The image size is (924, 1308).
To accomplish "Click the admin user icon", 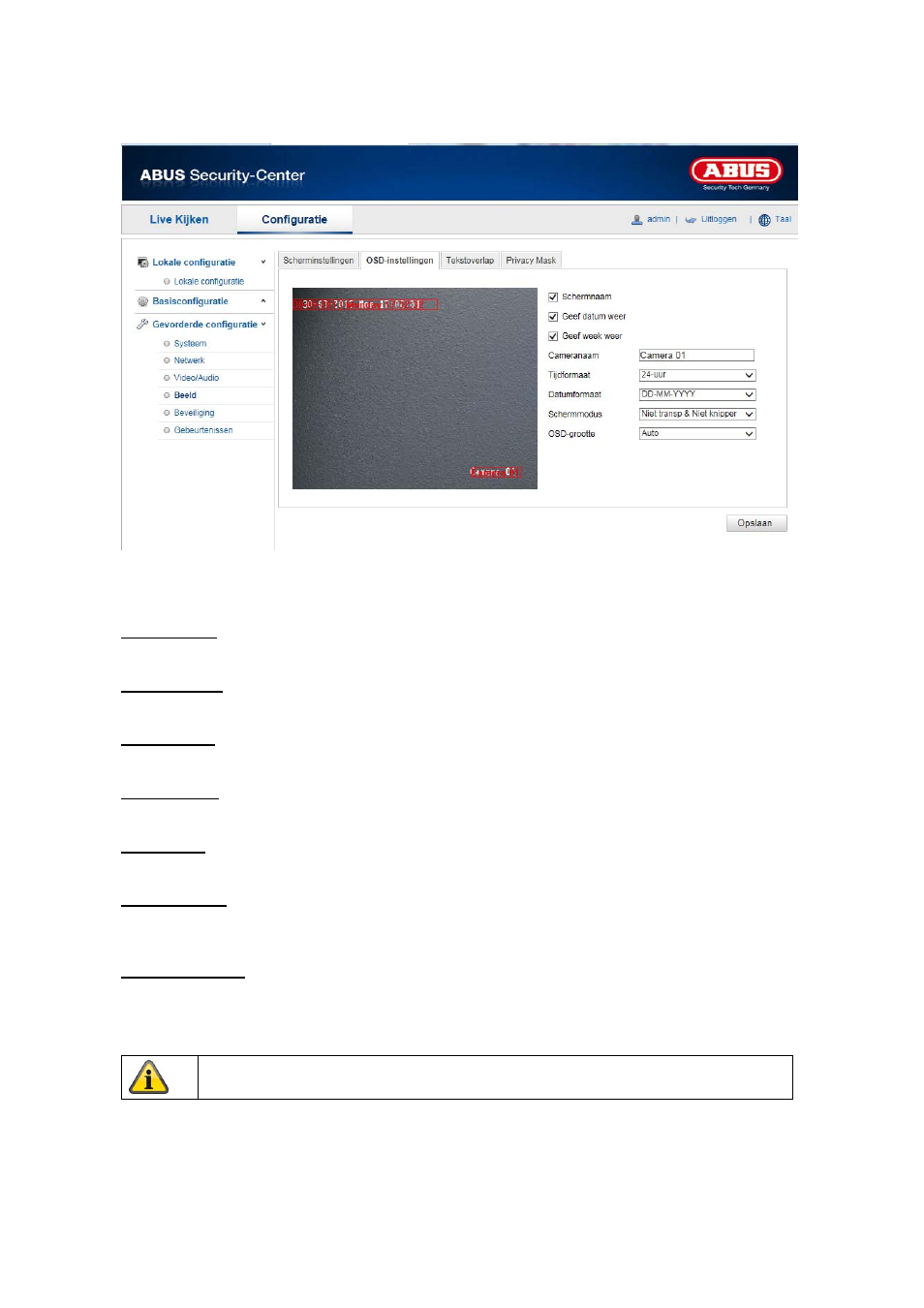I will coord(636,220).
